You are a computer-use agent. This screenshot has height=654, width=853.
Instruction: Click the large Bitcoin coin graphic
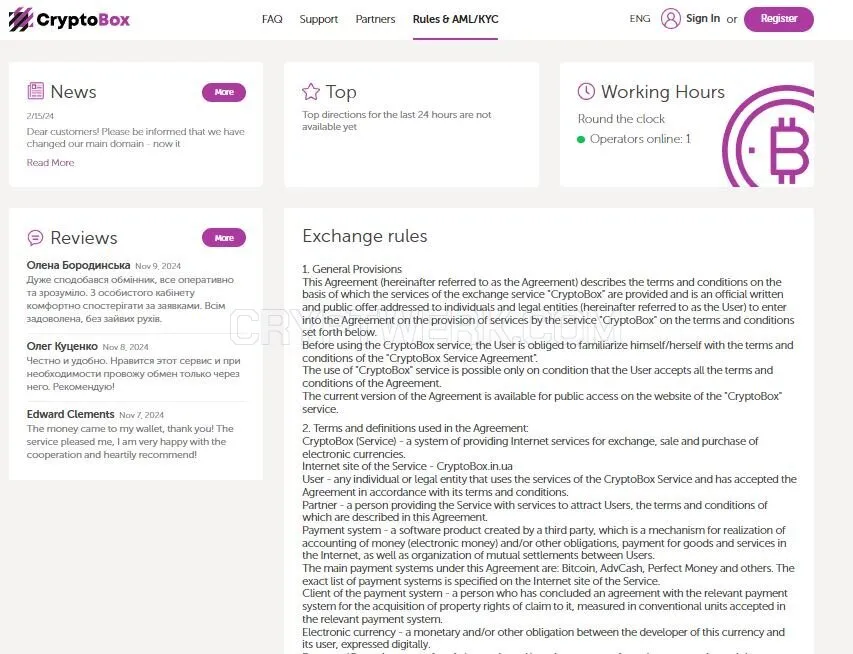point(768,136)
